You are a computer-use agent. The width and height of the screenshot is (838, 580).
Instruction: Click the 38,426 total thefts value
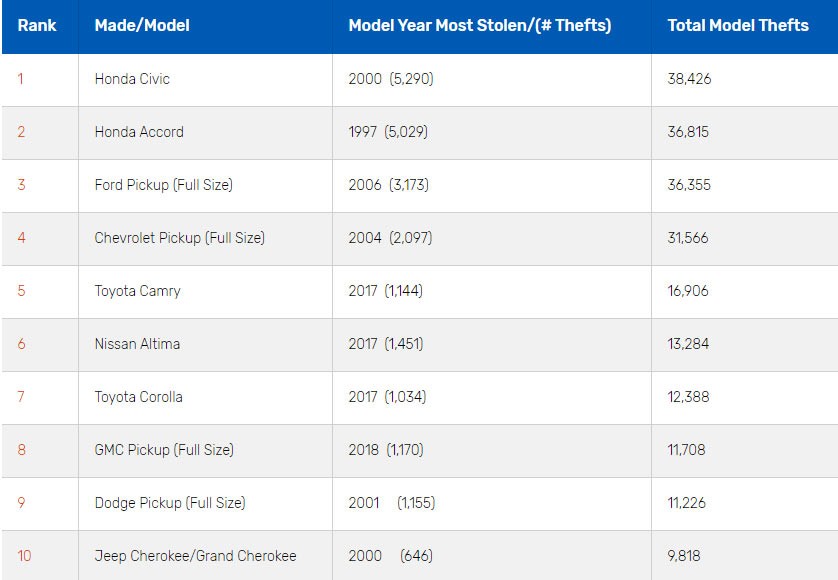tap(689, 79)
